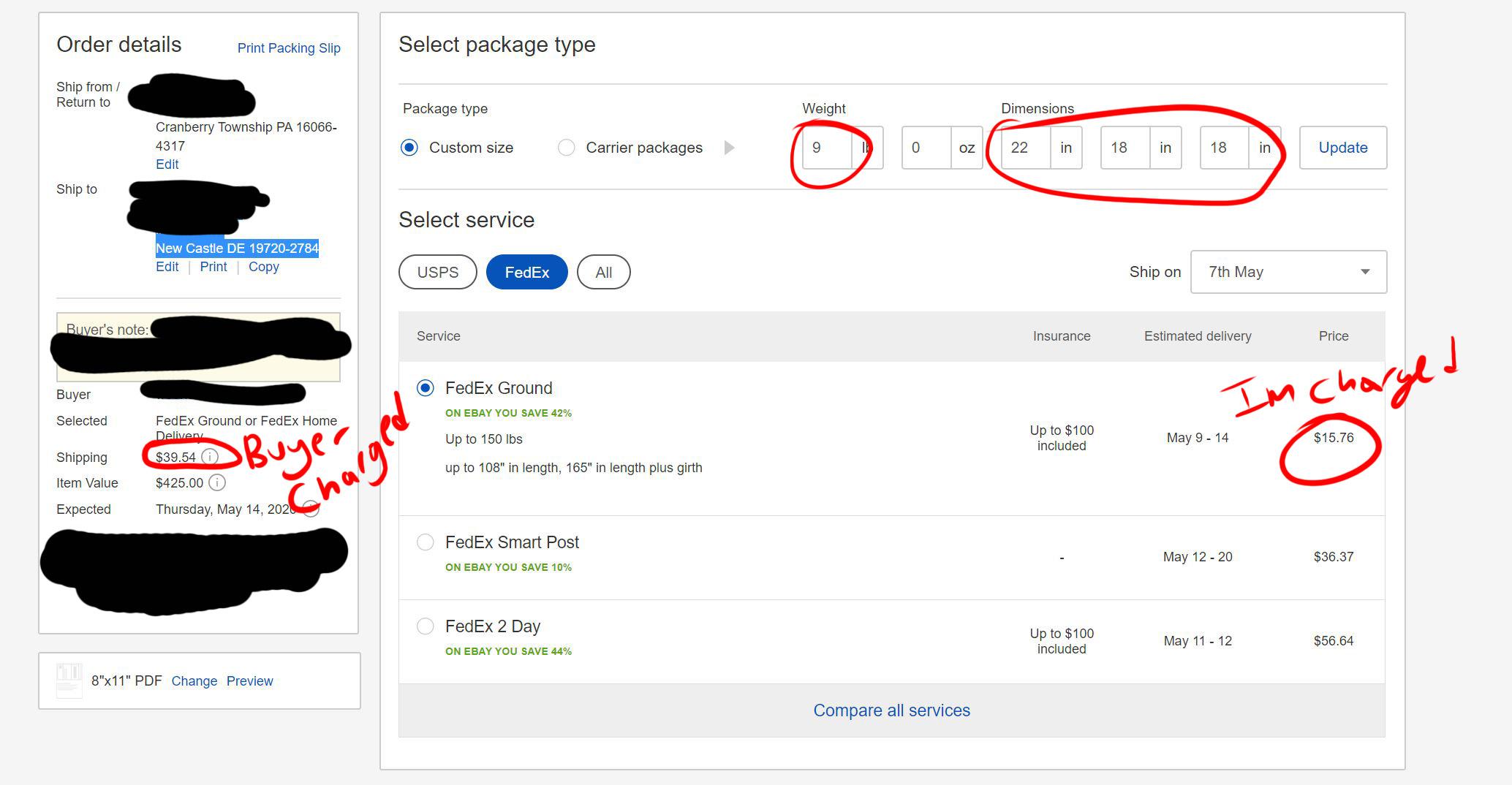Click the info icon beside the $39.54 shipping cost
This screenshot has height=785, width=1512.
tap(211, 457)
